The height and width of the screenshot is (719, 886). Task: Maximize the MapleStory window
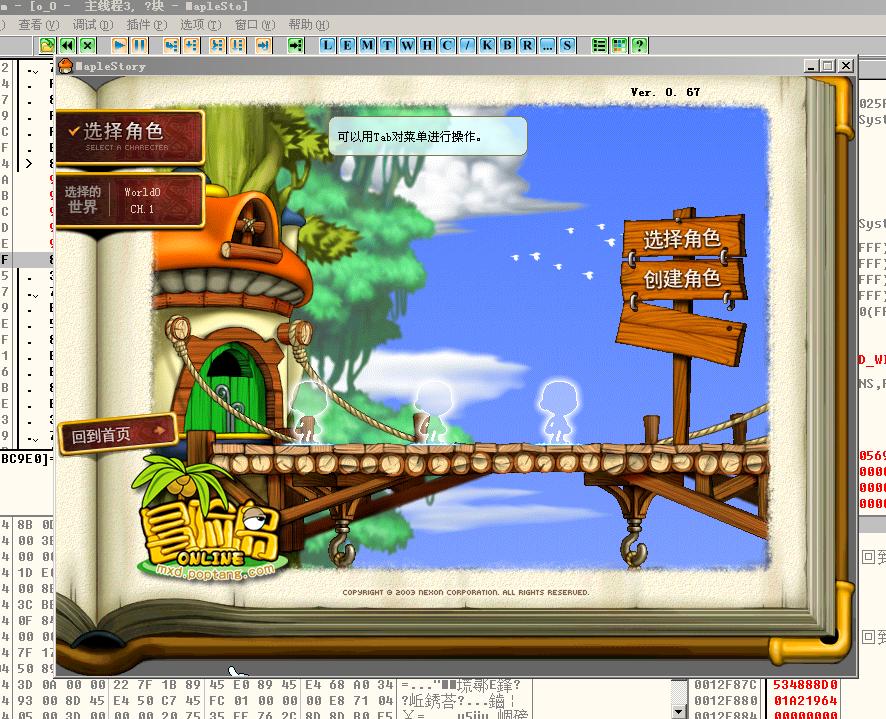click(x=828, y=66)
